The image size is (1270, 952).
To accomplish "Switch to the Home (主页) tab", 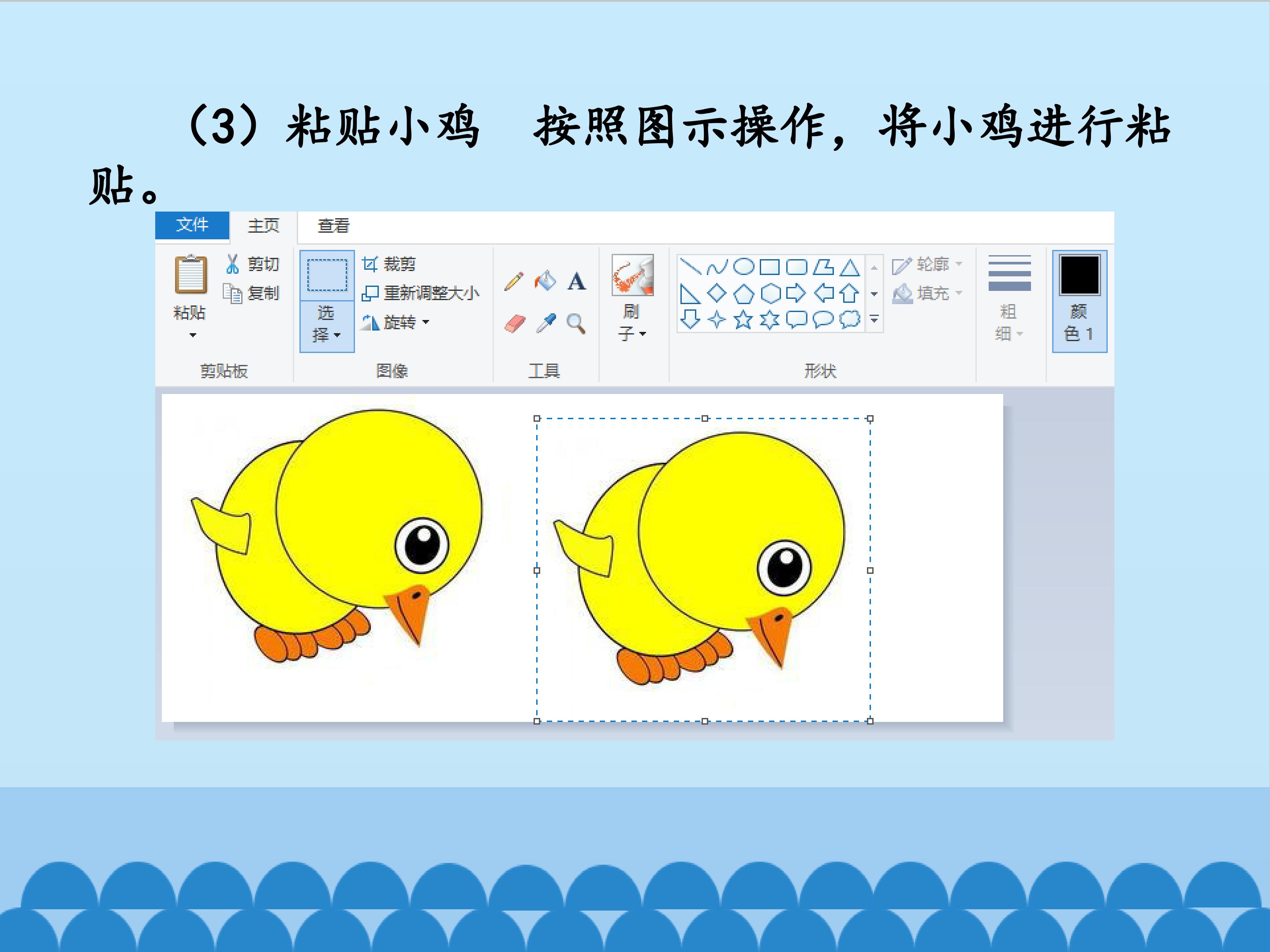I will pos(264,226).
